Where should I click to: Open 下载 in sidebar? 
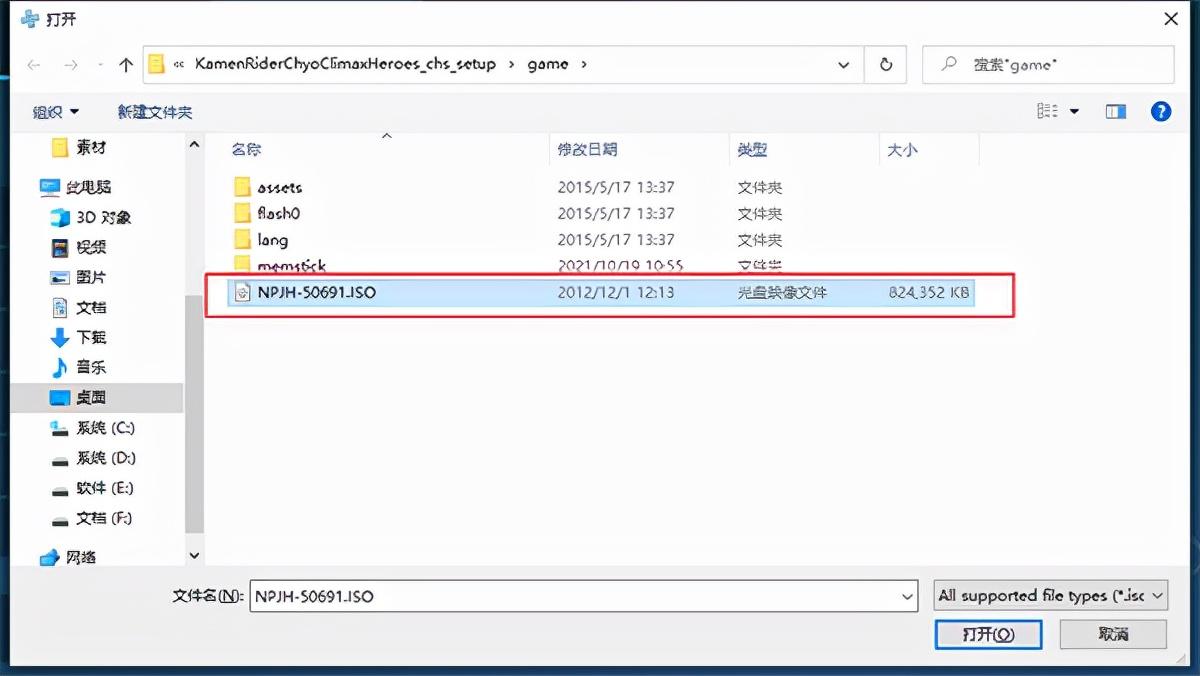coord(78,337)
